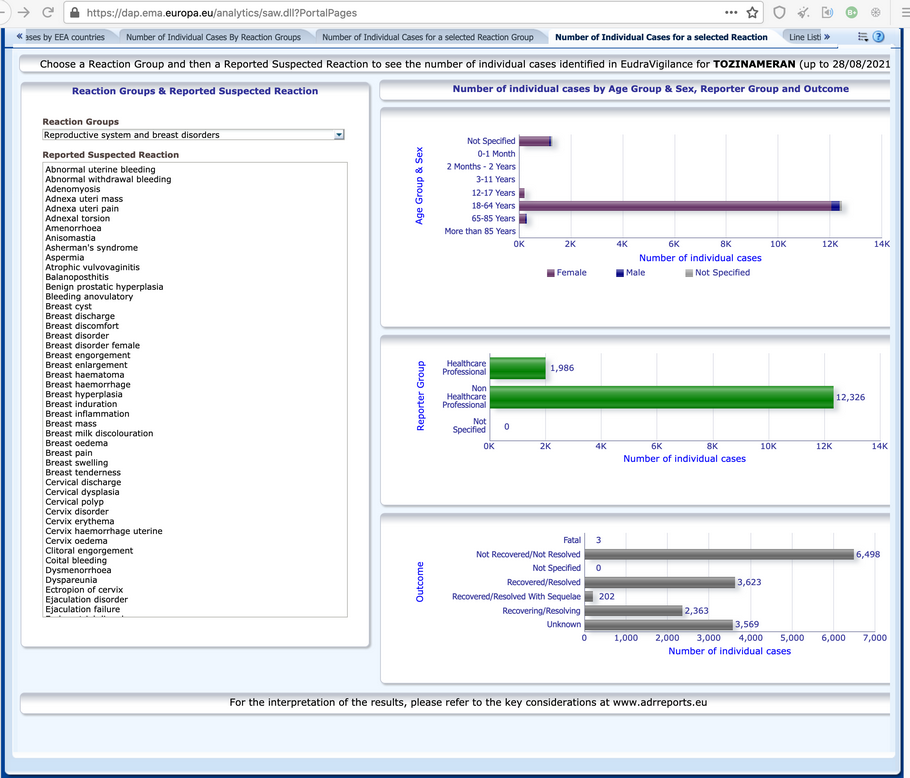Click the legend's grey Not Specified swatch
The image size is (910, 778).
(689, 273)
